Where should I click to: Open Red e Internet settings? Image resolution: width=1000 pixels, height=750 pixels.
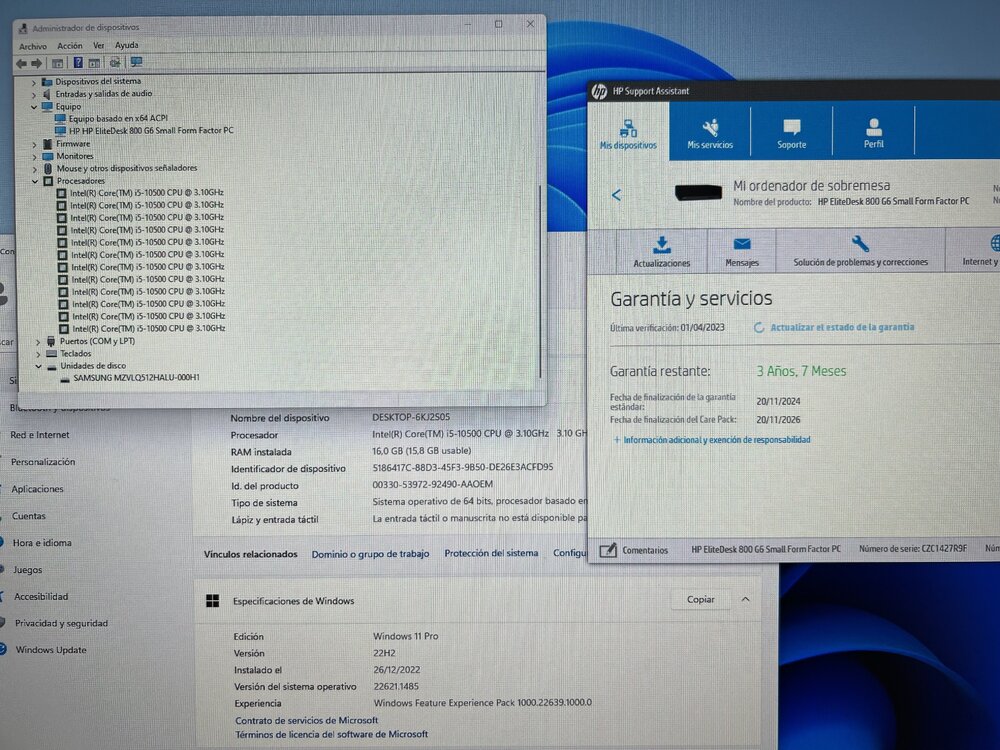coord(40,435)
